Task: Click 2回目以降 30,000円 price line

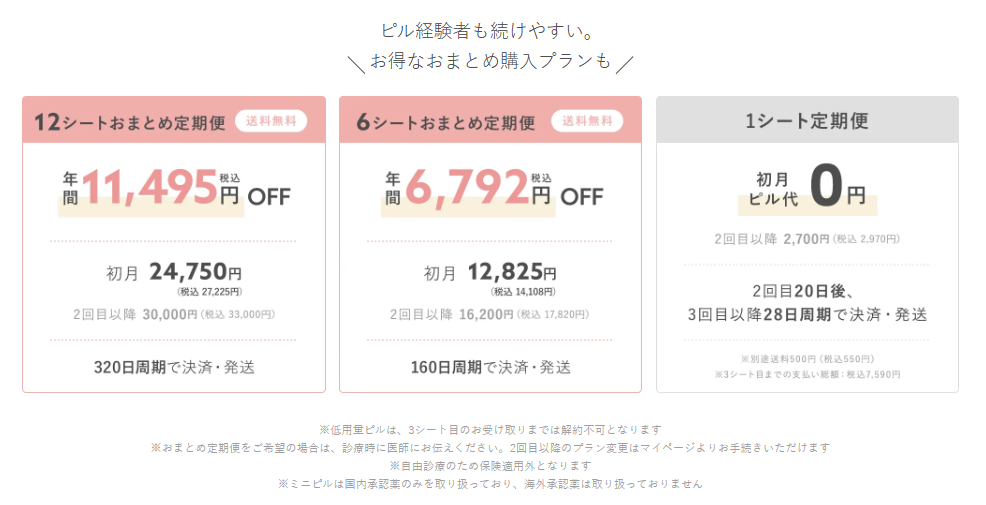Action: coord(174,314)
